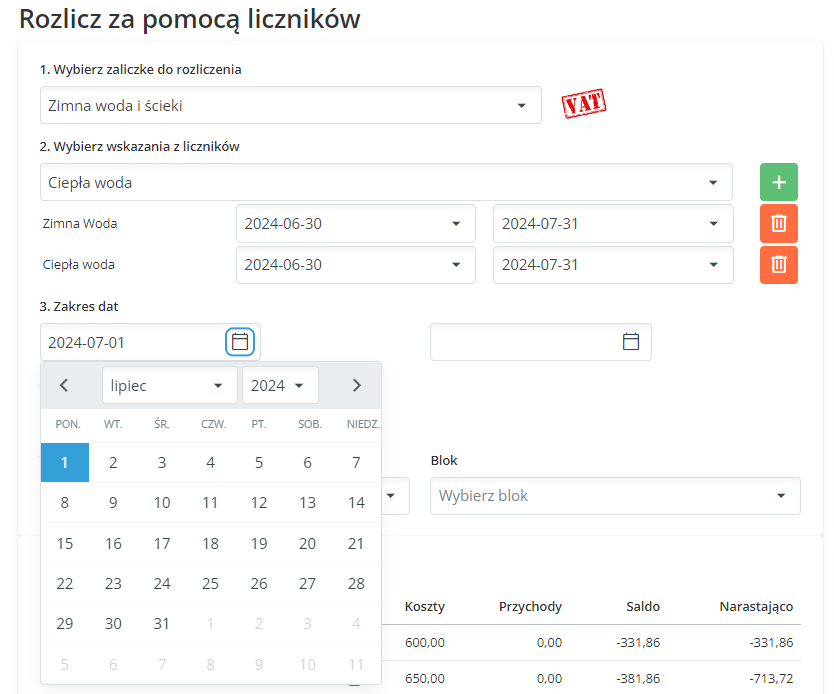This screenshot has width=834, height=694.
Task: Go to previous month in calendar
Action: [64, 385]
